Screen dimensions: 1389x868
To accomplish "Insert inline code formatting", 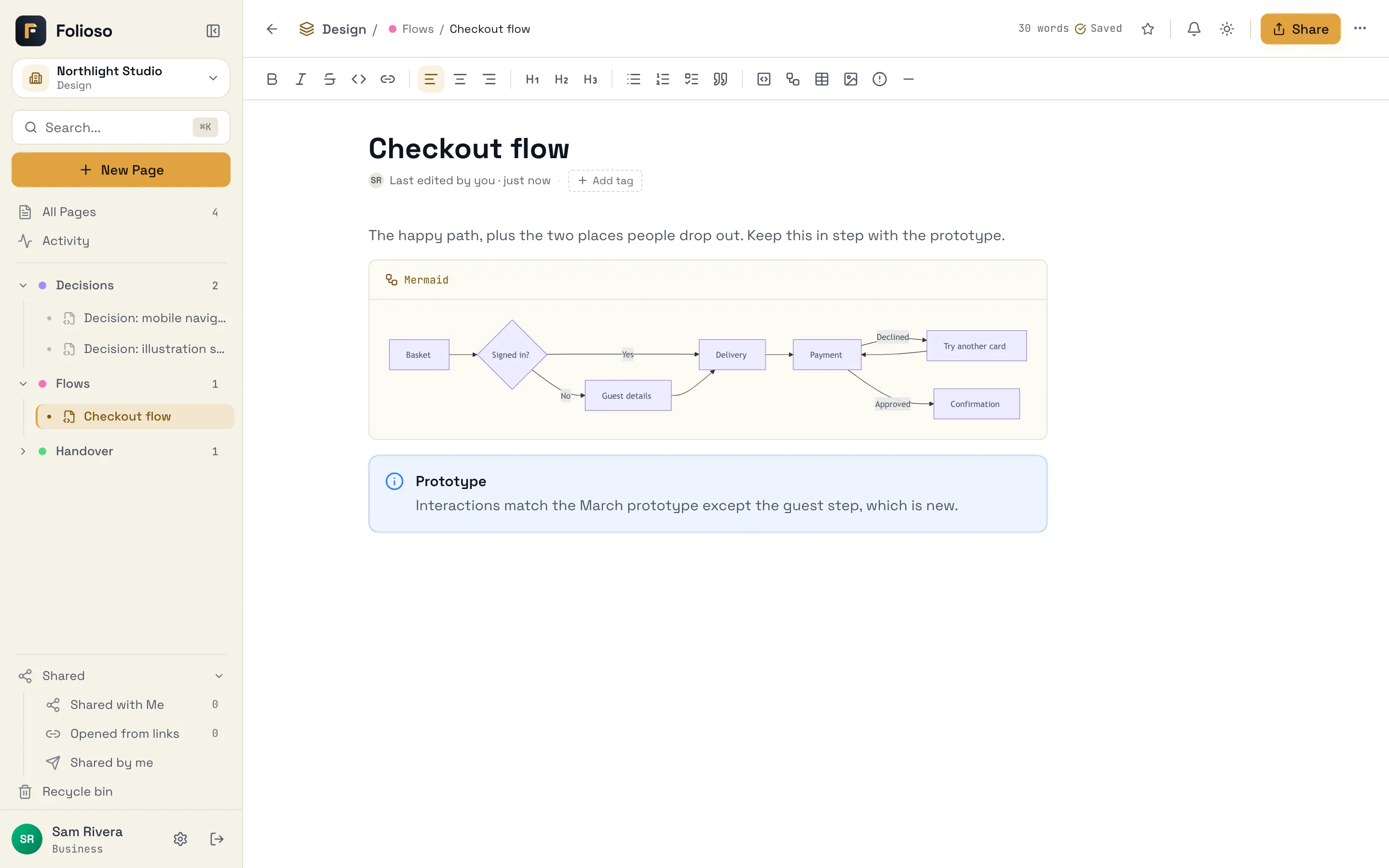I will (x=359, y=79).
